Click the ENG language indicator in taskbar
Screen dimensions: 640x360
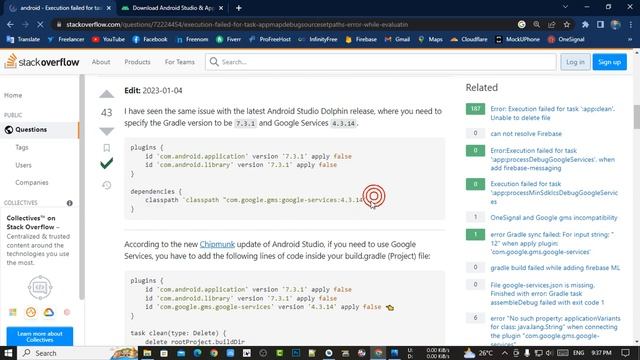[578, 353]
